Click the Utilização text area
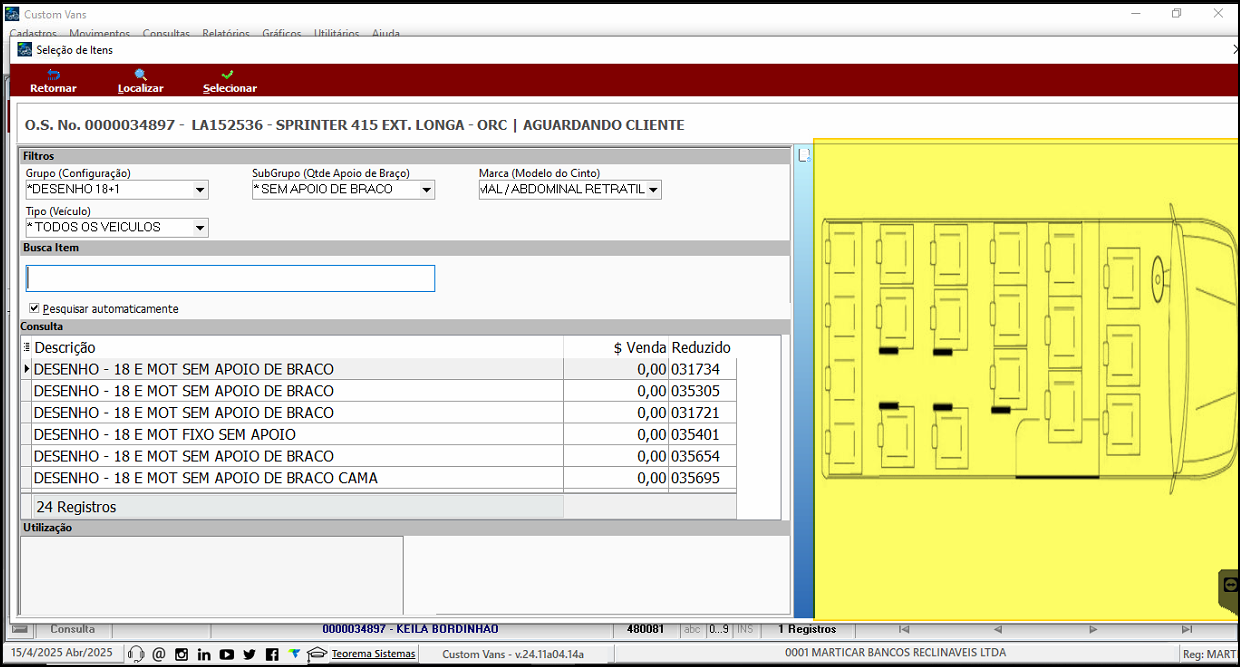This screenshot has height=667, width=1240. pos(211,576)
